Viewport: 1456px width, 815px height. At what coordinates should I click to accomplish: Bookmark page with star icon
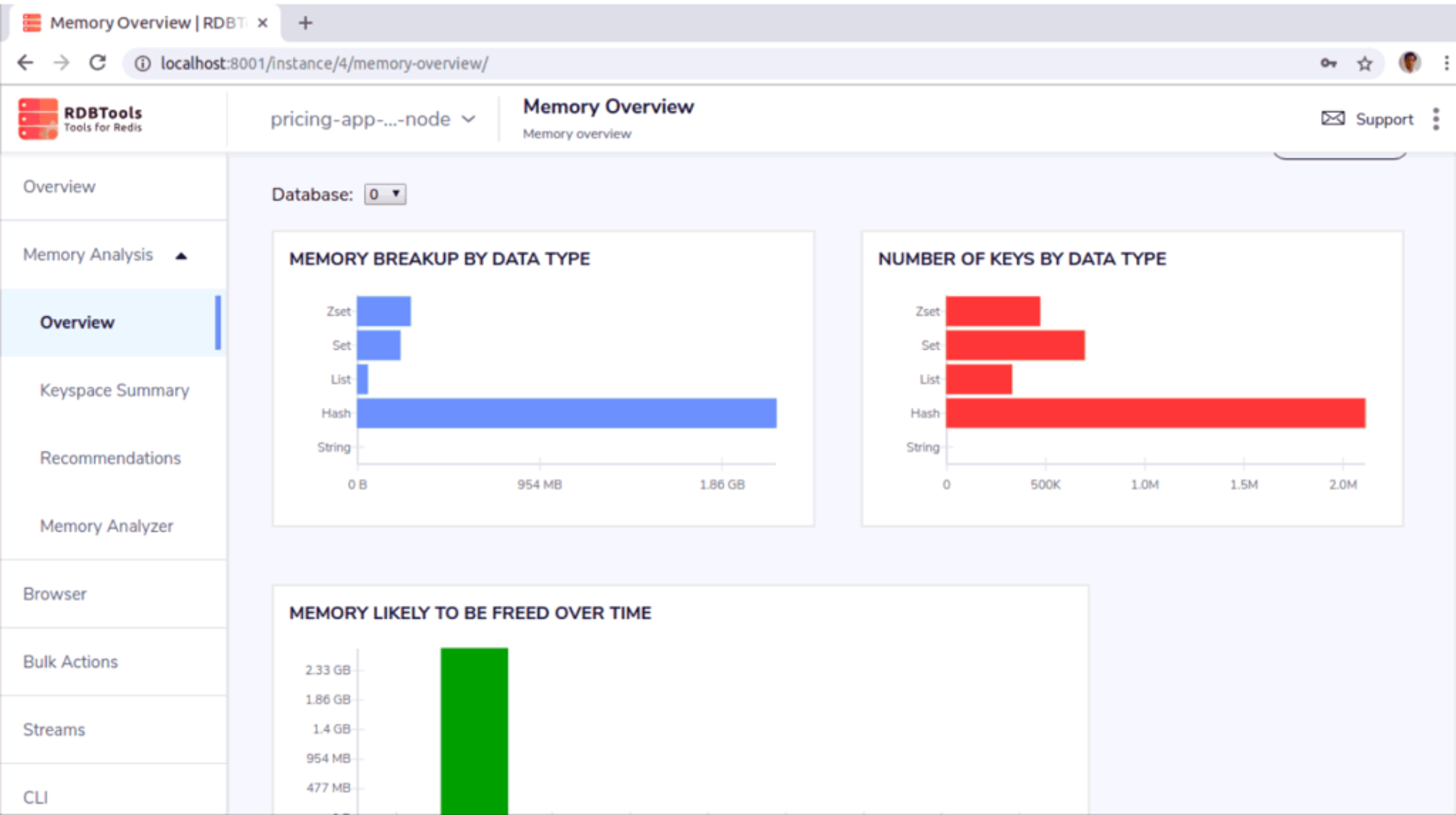pyautogui.click(x=1365, y=63)
